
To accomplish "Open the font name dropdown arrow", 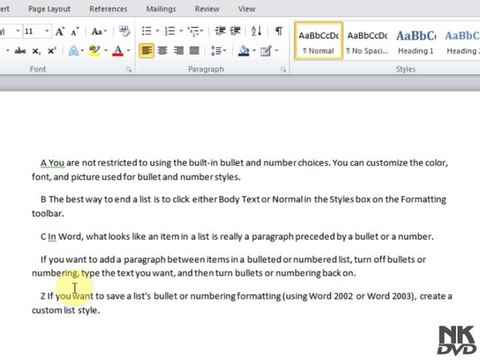I will coord(18,31).
